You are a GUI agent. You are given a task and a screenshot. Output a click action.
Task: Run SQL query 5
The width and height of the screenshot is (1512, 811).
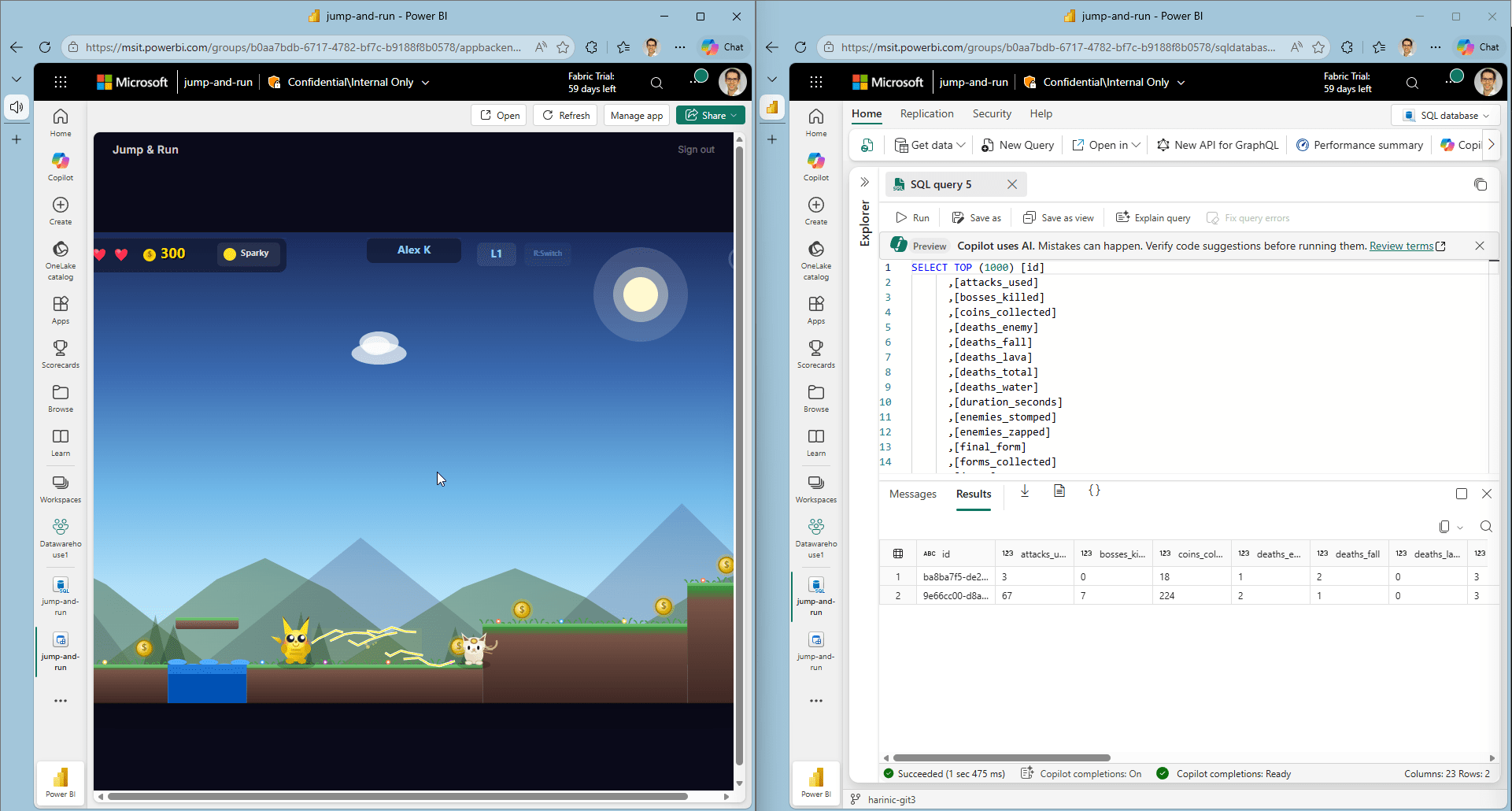click(x=913, y=218)
